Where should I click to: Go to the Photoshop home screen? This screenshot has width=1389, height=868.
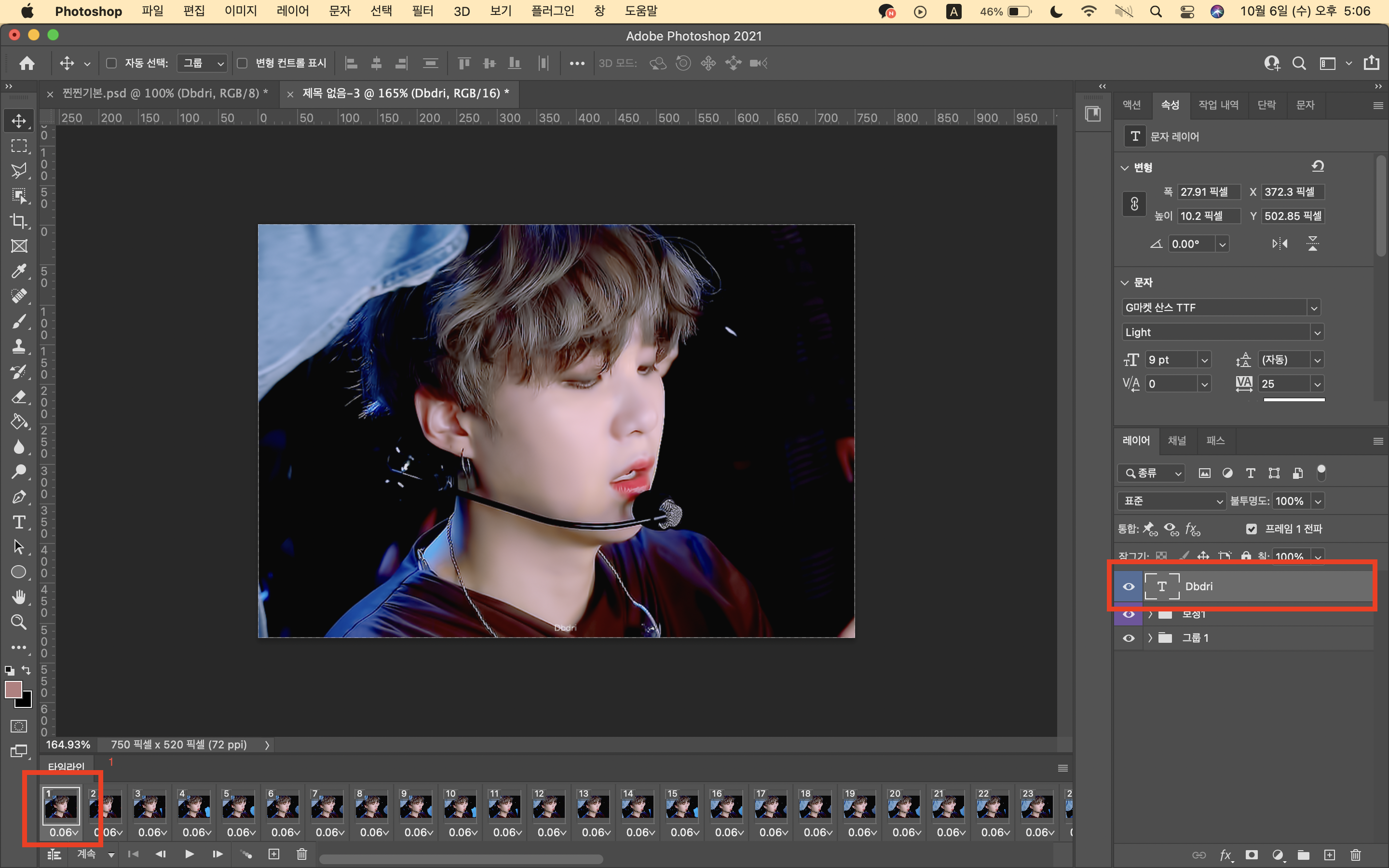coord(27,63)
